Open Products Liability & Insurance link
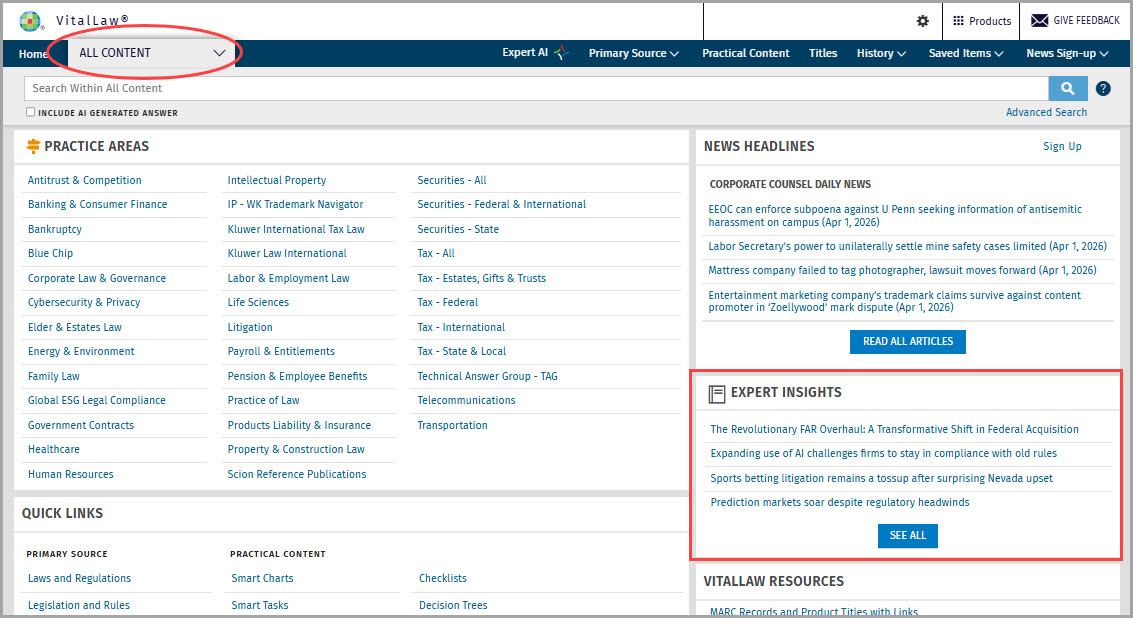Image resolution: width=1133 pixels, height=618 pixels. 299,425
